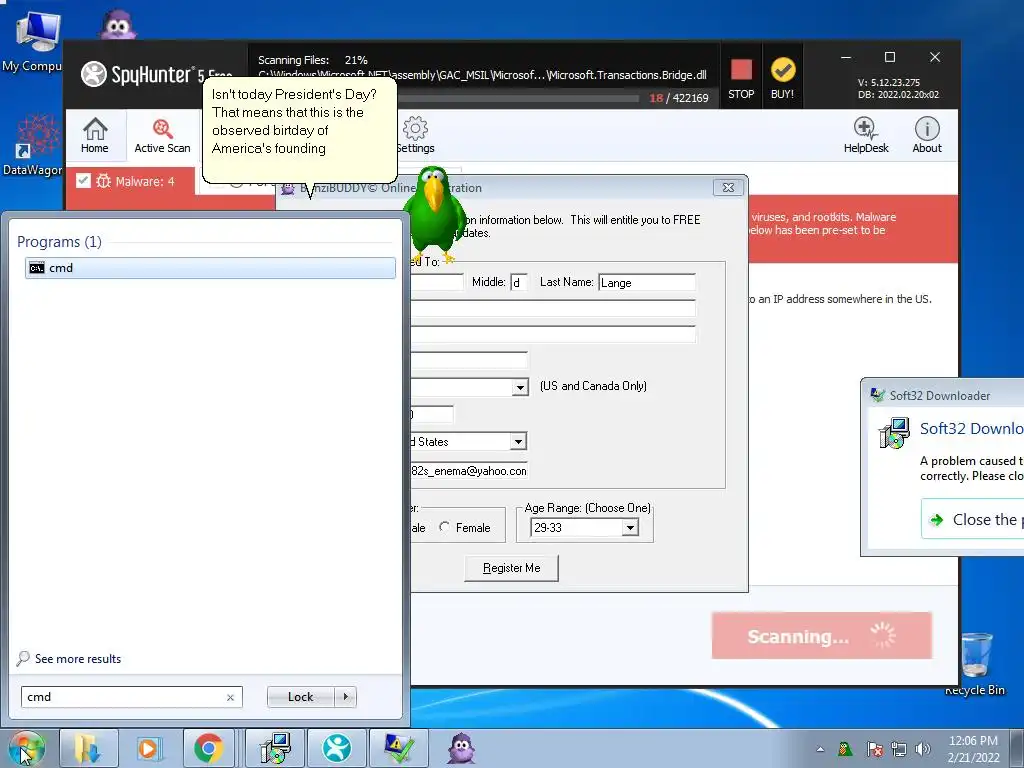The height and width of the screenshot is (768, 1024).
Task: Select the cmd program result
Action: pos(210,268)
